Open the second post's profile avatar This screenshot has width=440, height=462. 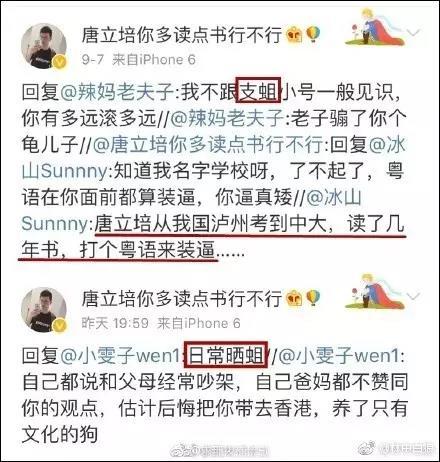click(44, 309)
